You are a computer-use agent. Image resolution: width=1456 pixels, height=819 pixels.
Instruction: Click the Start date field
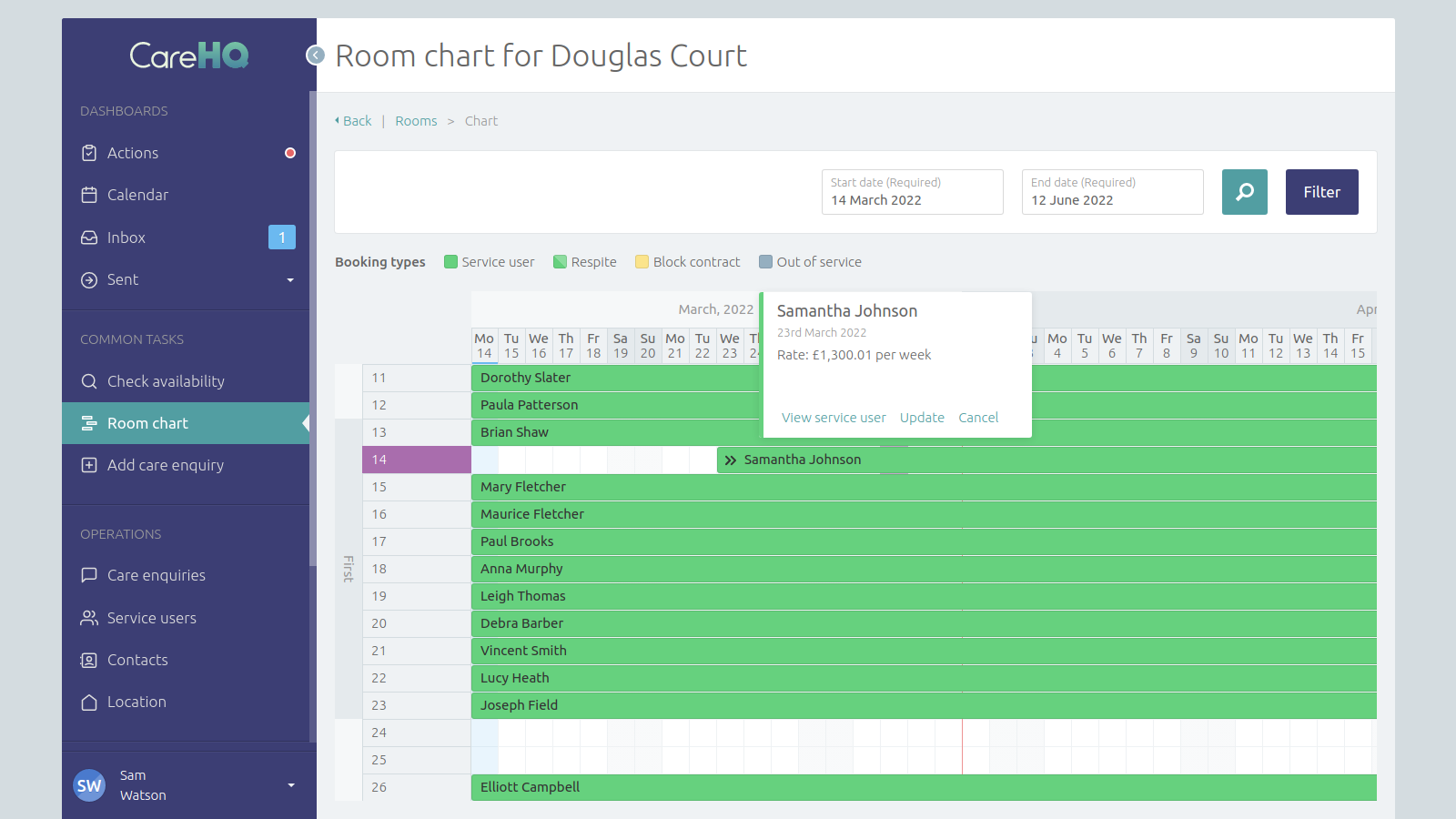click(913, 192)
